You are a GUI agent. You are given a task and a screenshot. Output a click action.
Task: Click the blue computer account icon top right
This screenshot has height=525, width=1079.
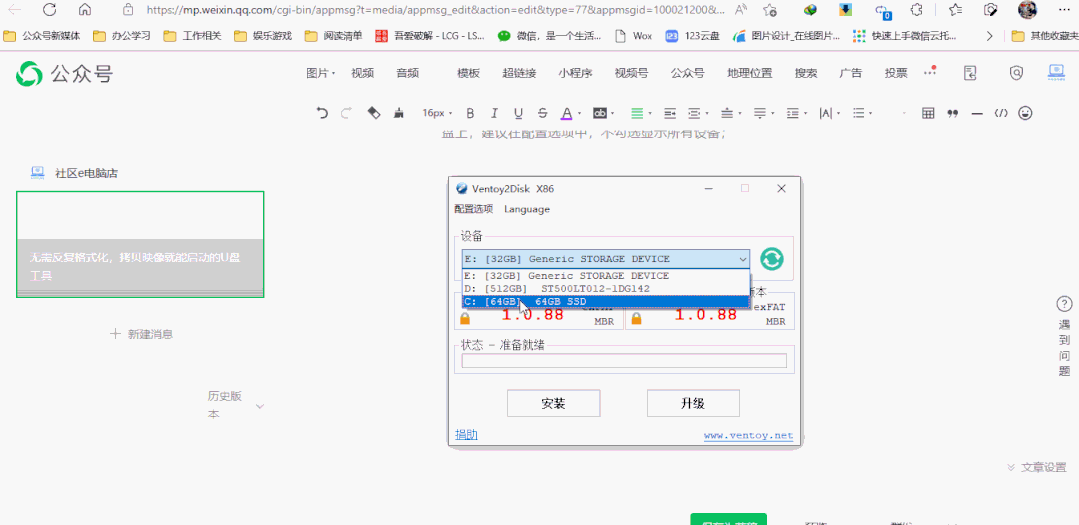(1056, 72)
